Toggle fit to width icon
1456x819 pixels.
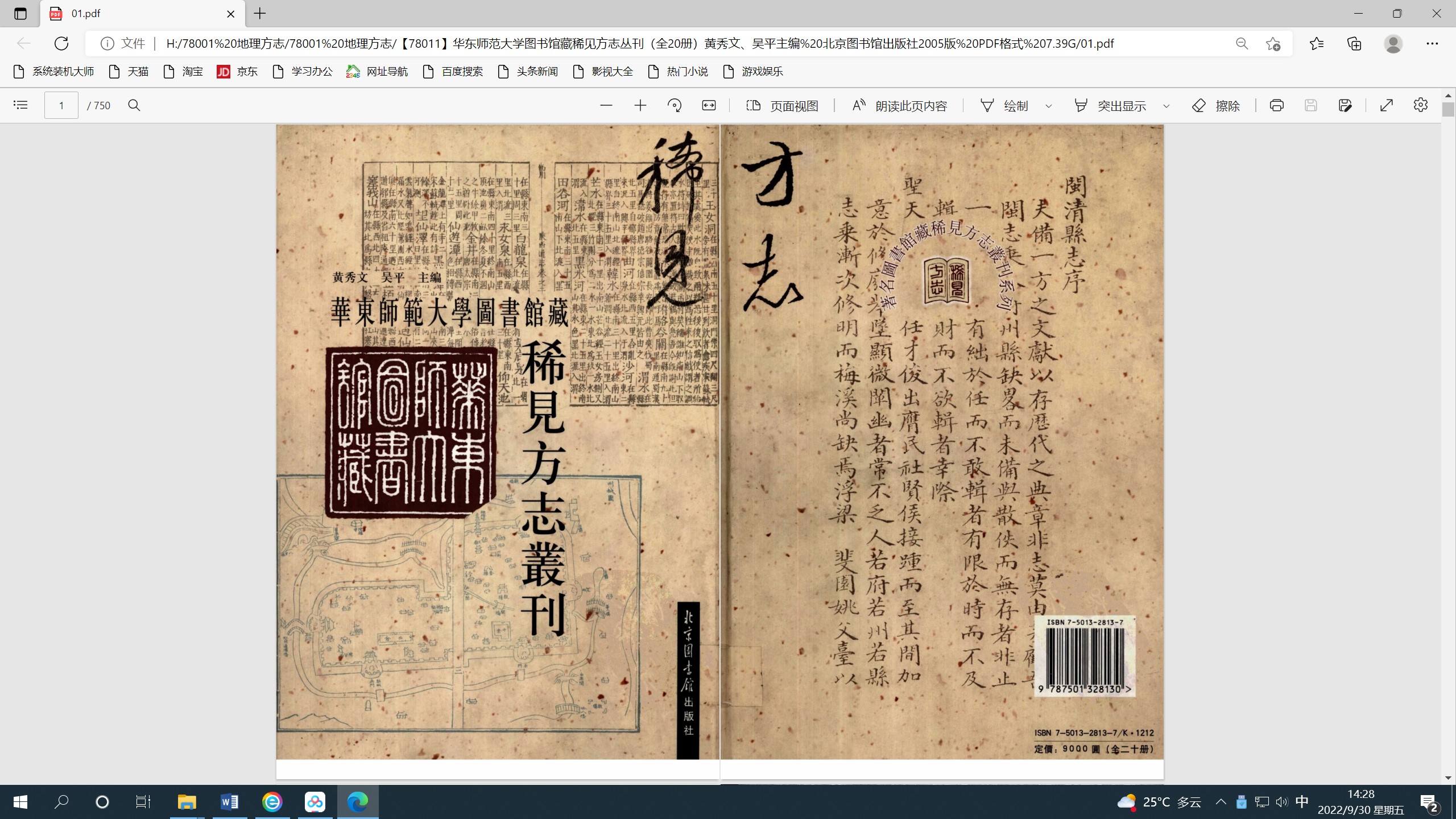pos(709,105)
